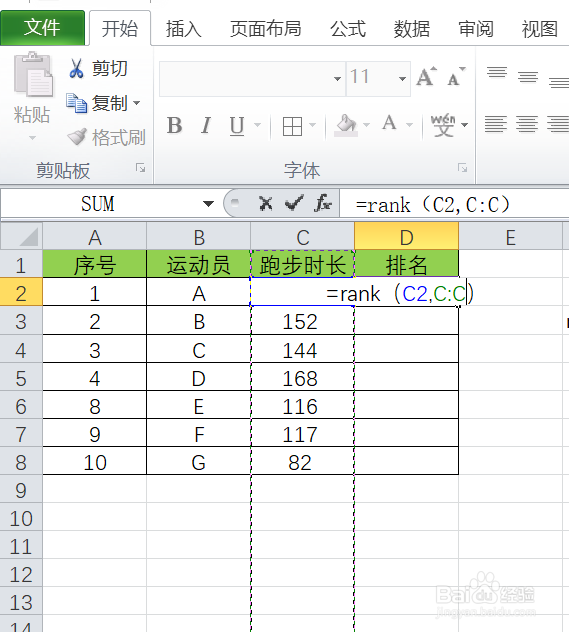
Task: Select column D header
Action: [x=407, y=237]
